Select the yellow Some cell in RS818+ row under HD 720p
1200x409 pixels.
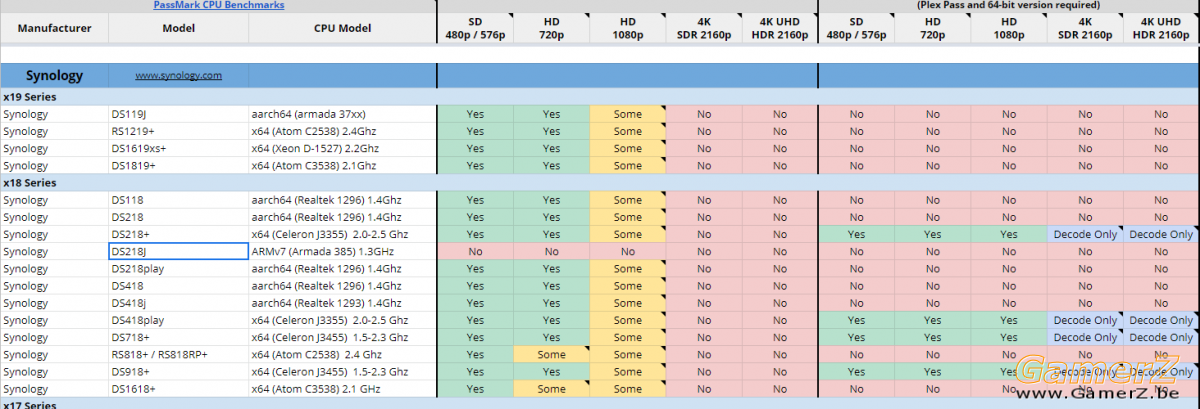(x=551, y=354)
